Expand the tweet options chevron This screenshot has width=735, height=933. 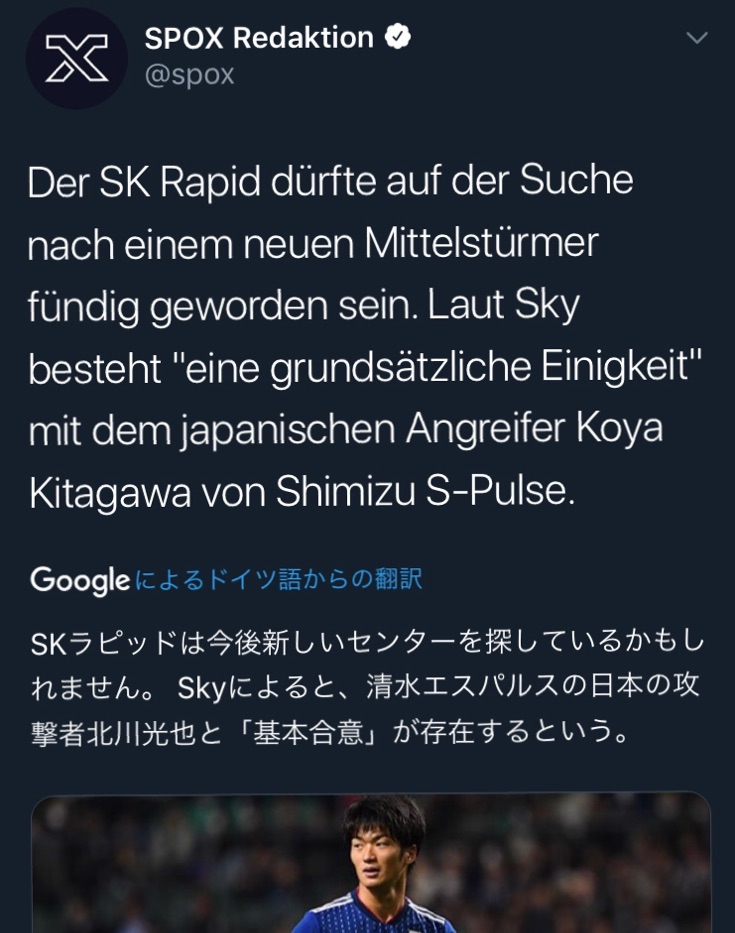click(x=696, y=38)
